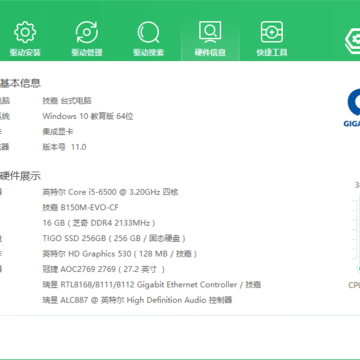Select the 版本号 11.0 value
The width and height of the screenshot is (360, 360).
[x=64, y=147]
